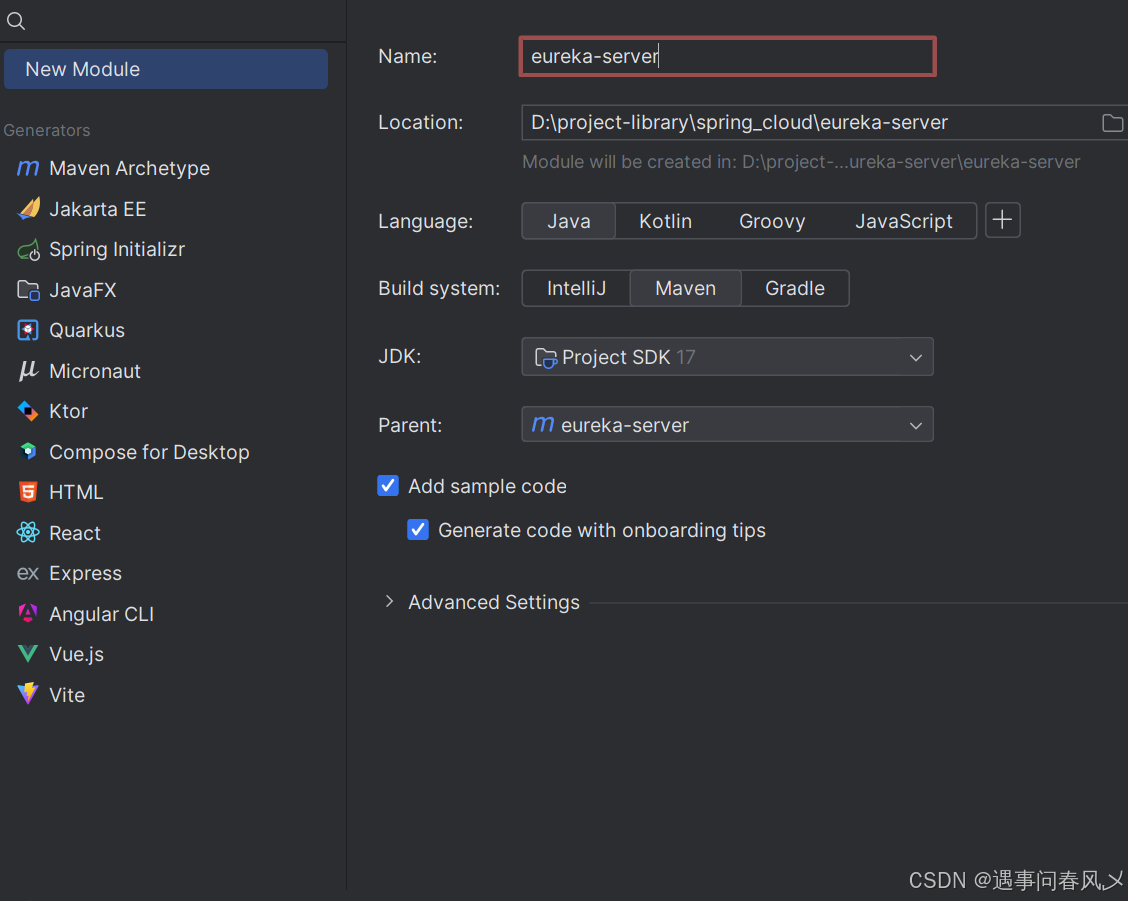Viewport: 1128px width, 901px height.
Task: Set build system to Maven
Action: pyautogui.click(x=686, y=289)
